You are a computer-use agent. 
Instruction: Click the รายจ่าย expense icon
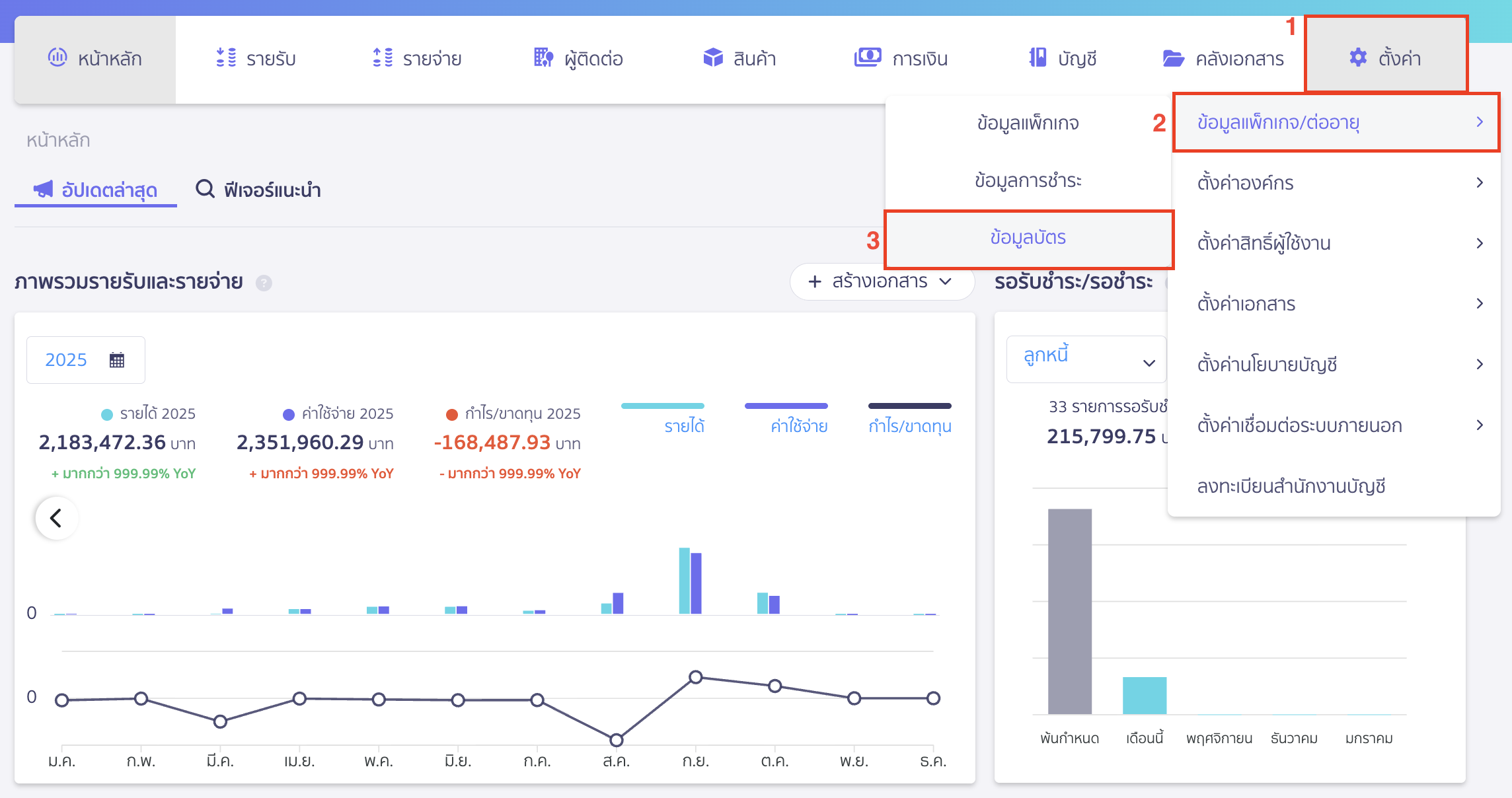coord(383,58)
